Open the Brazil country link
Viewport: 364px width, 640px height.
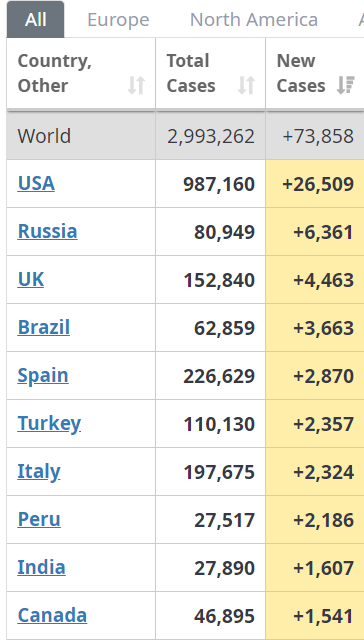pos(44,327)
